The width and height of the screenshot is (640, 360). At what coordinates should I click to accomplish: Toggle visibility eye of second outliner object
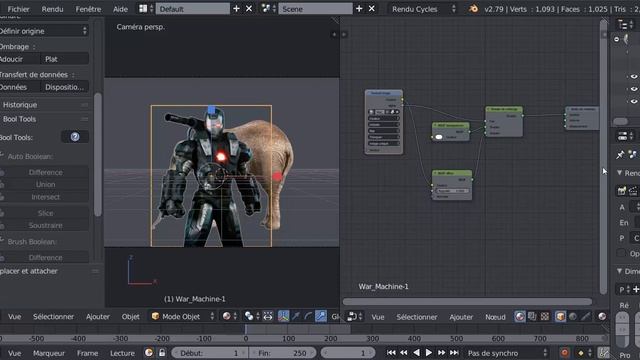click(633, 89)
